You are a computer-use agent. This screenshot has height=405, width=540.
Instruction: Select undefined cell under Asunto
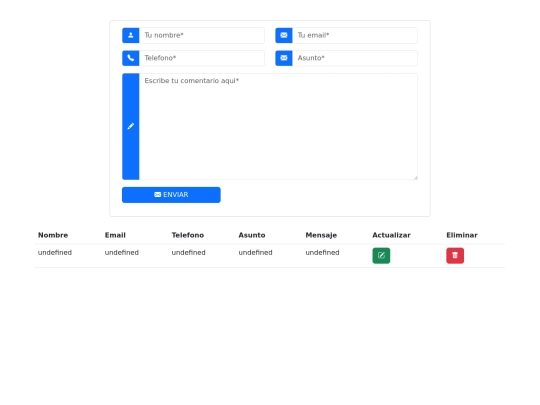[255, 252]
